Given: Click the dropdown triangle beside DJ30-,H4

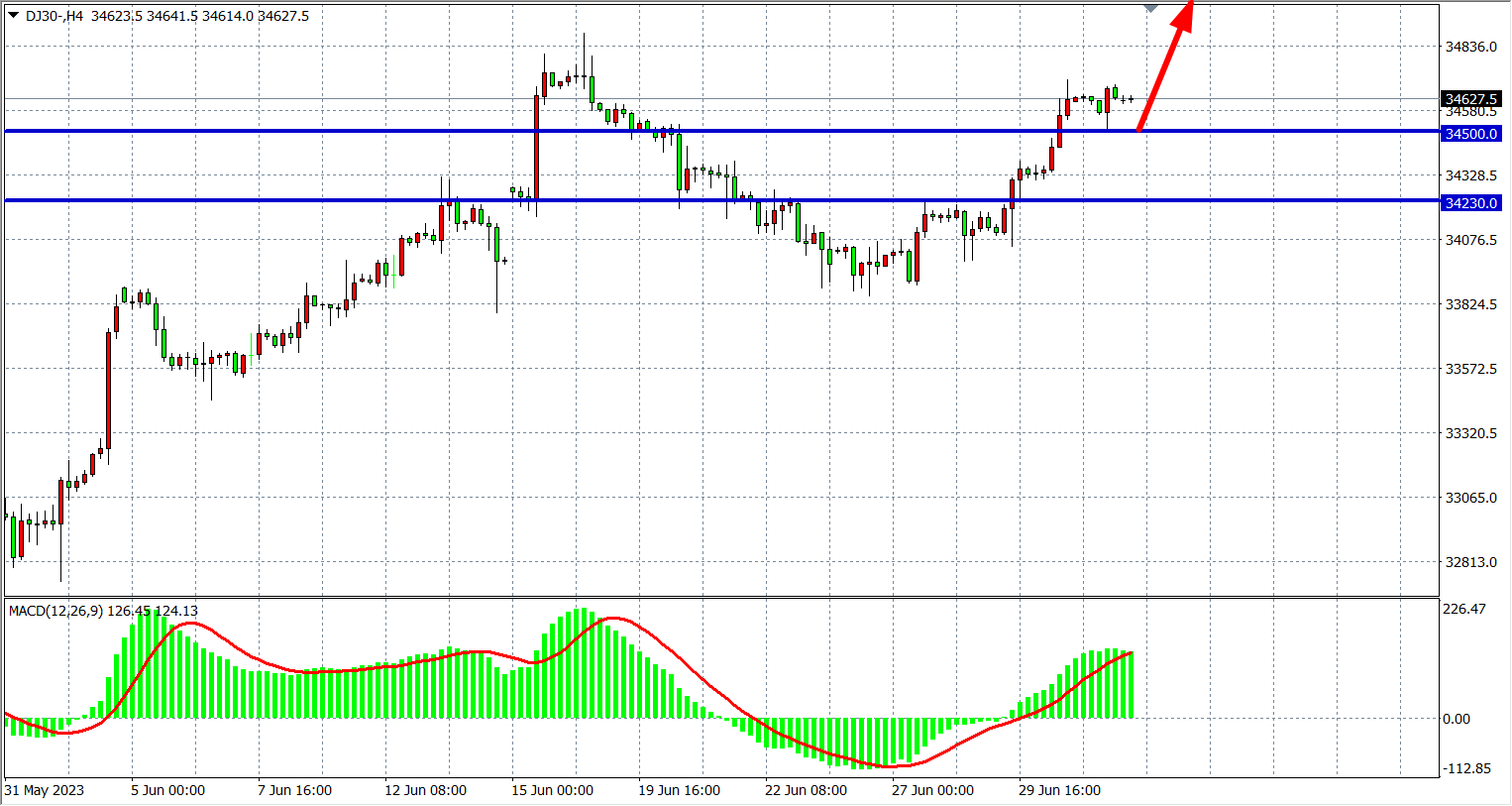Looking at the screenshot, I should (x=13, y=15).
